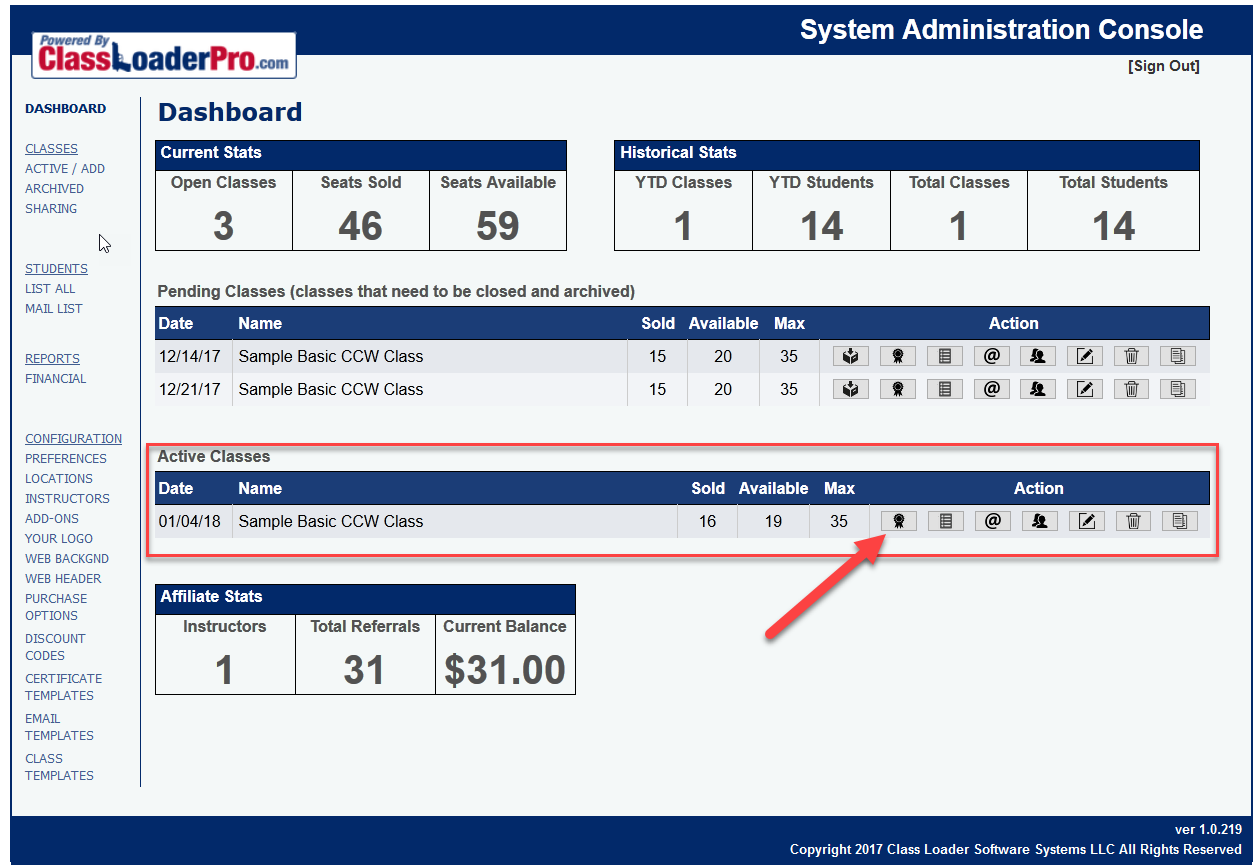Email the 01/04/18 class using the @ icon
The height and width of the screenshot is (867, 1256).
tap(992, 521)
